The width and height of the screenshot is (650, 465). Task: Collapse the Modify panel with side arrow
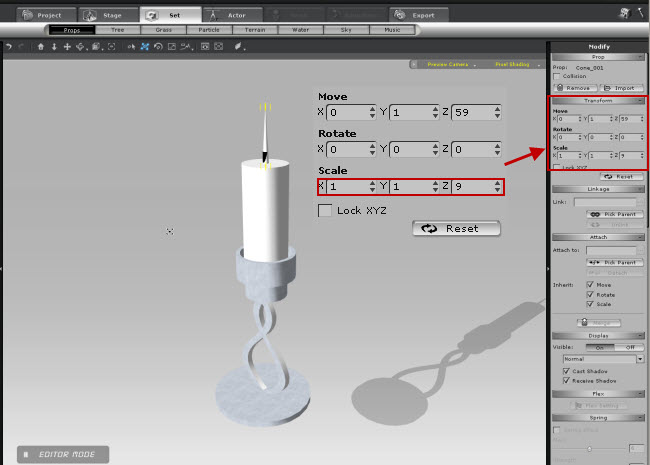coord(548,269)
